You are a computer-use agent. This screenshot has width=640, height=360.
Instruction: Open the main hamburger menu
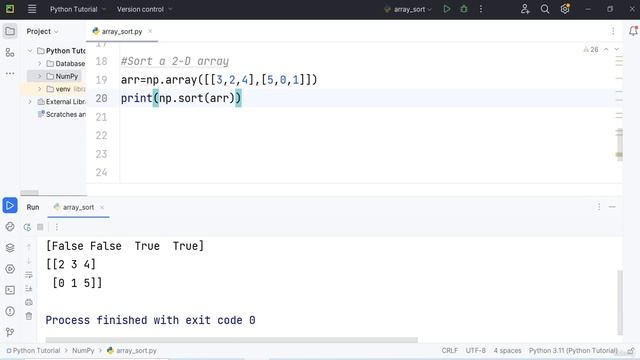(x=32, y=9)
